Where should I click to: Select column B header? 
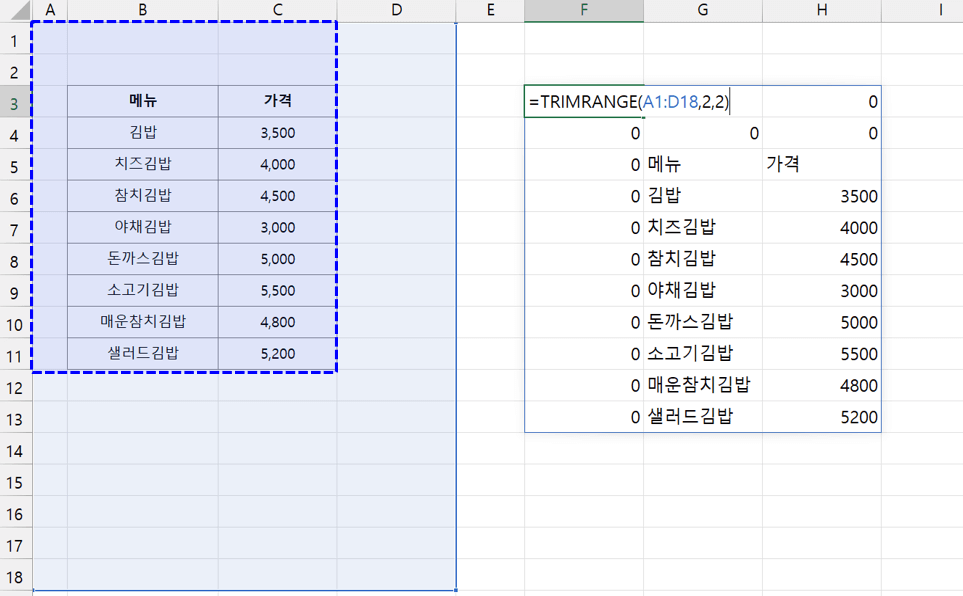[x=142, y=10]
